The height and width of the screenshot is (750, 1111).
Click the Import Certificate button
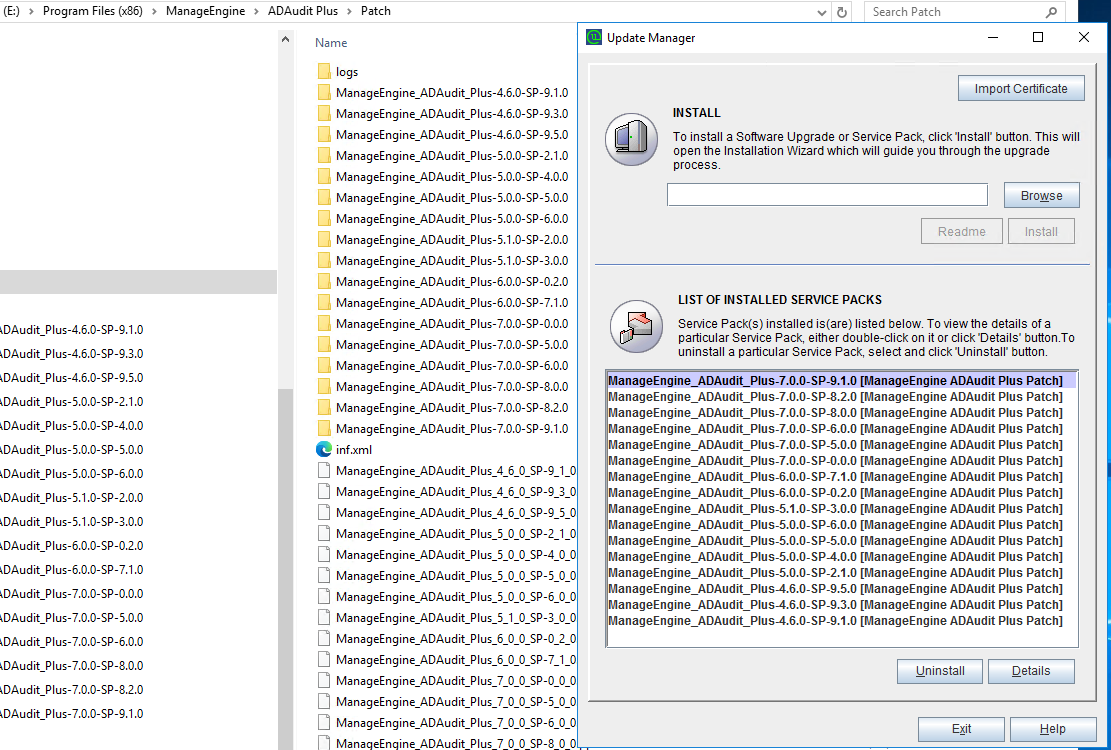point(1021,88)
